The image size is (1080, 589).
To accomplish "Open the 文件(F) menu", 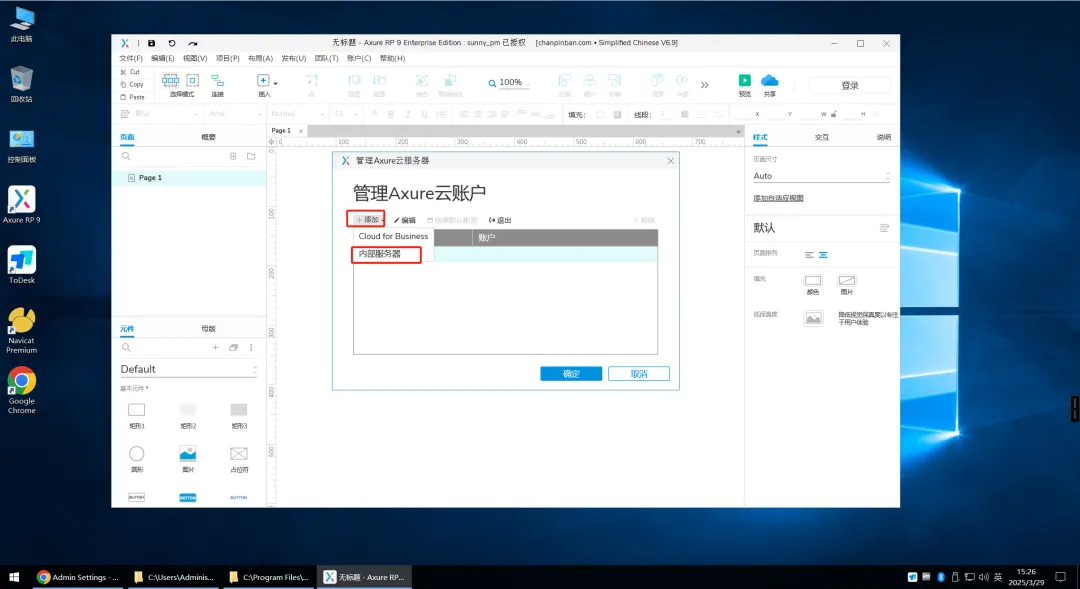I will pyautogui.click(x=131, y=59).
